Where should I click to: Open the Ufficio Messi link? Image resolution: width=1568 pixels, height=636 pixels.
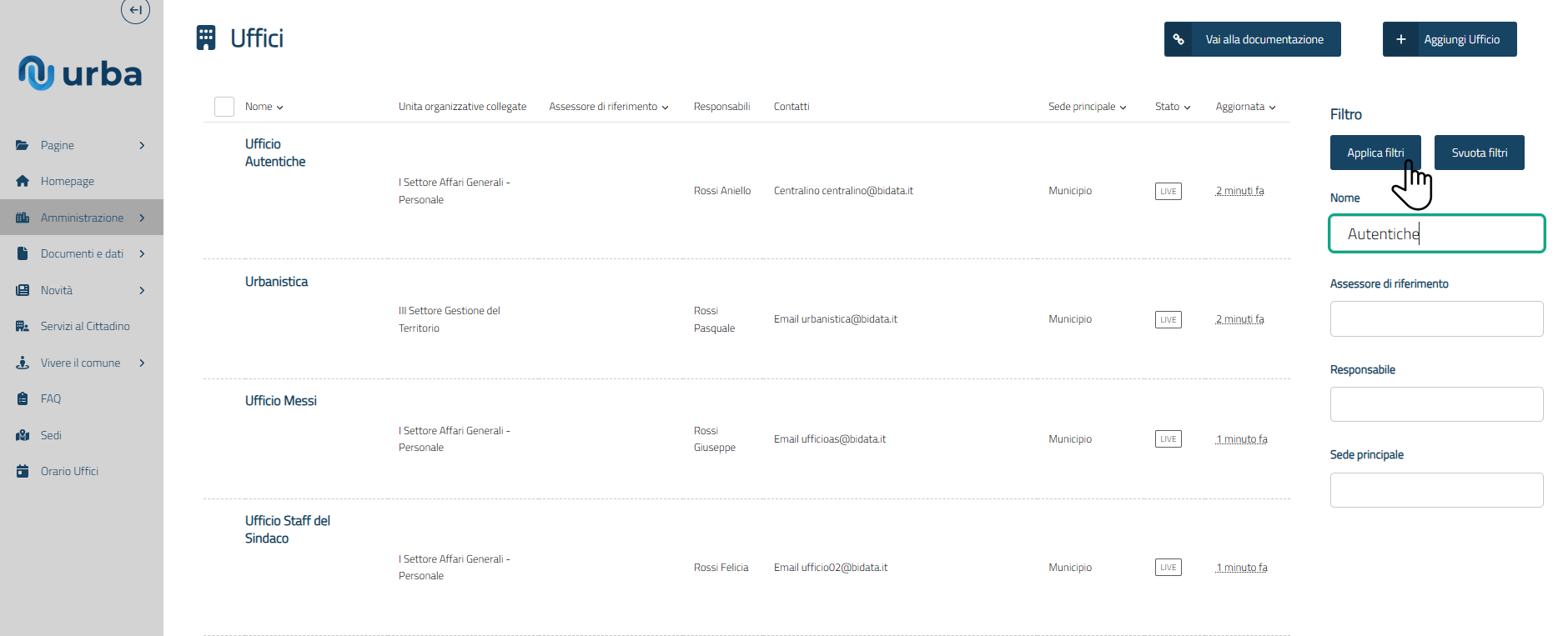coord(281,401)
